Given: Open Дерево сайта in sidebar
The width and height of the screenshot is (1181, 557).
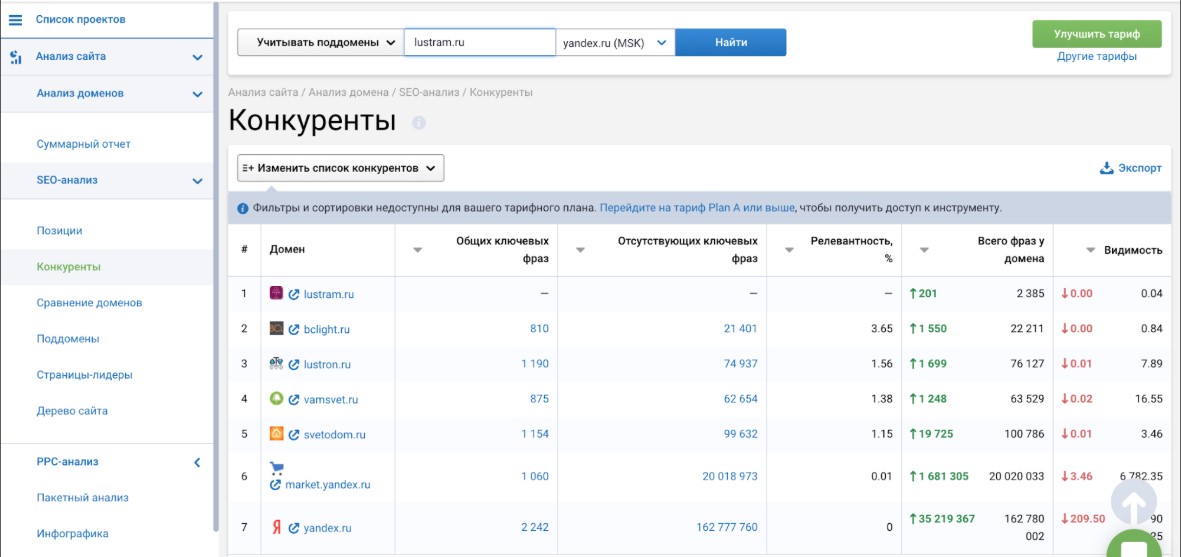Looking at the screenshot, I should pos(72,411).
